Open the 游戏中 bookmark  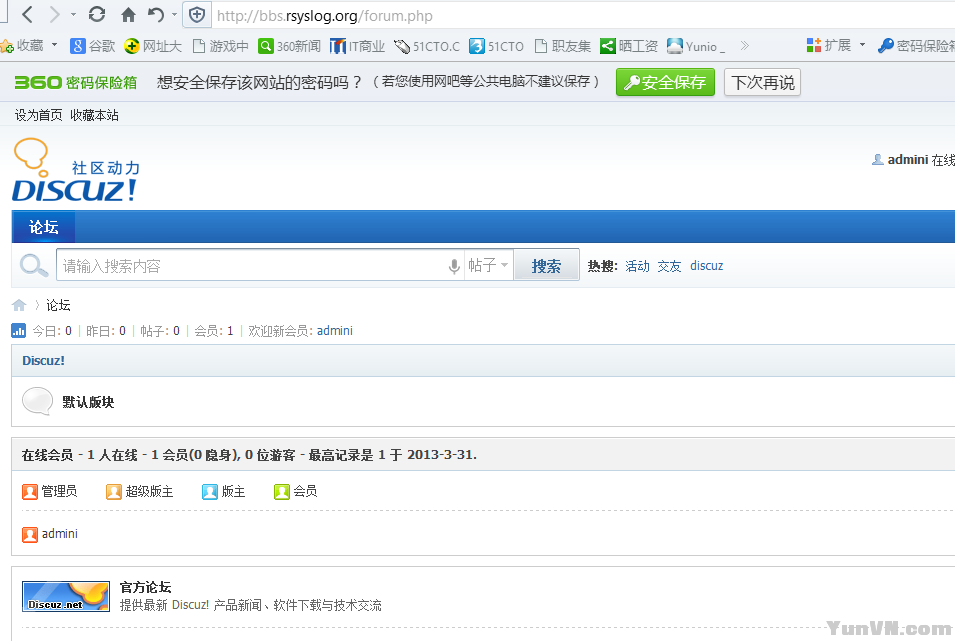pyautogui.click(x=220, y=46)
